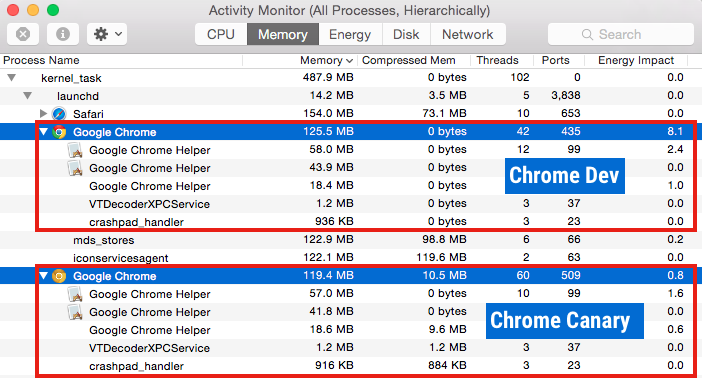Open the process info inspector button
The image size is (702, 378).
[63, 34]
